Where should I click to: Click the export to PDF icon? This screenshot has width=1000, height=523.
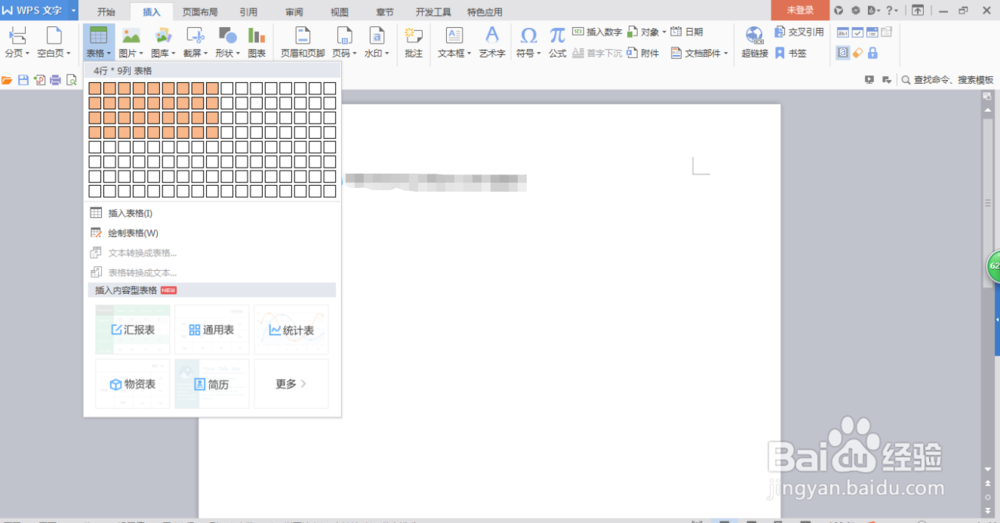(x=40, y=80)
